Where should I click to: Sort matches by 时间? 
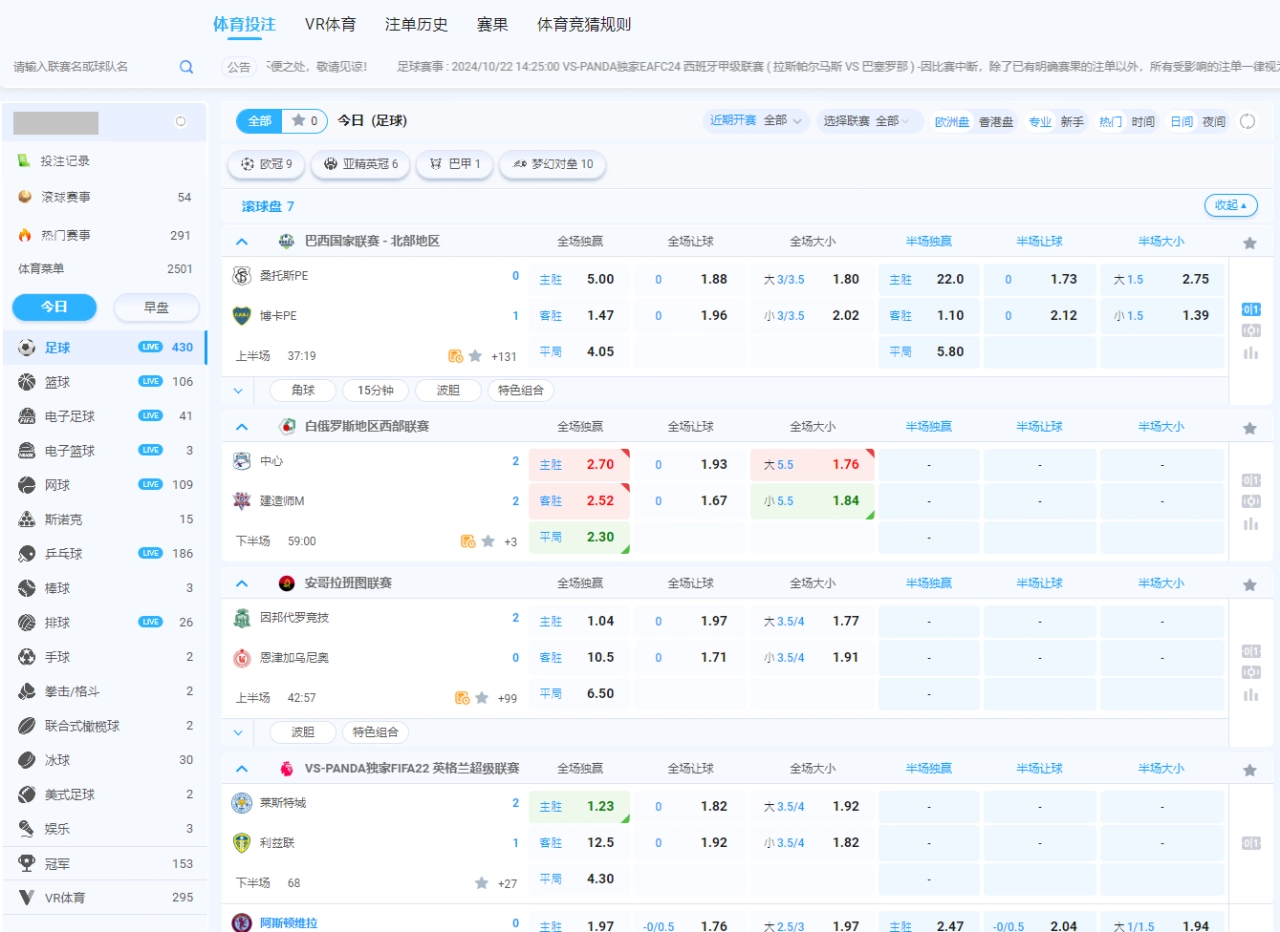[x=1143, y=122]
